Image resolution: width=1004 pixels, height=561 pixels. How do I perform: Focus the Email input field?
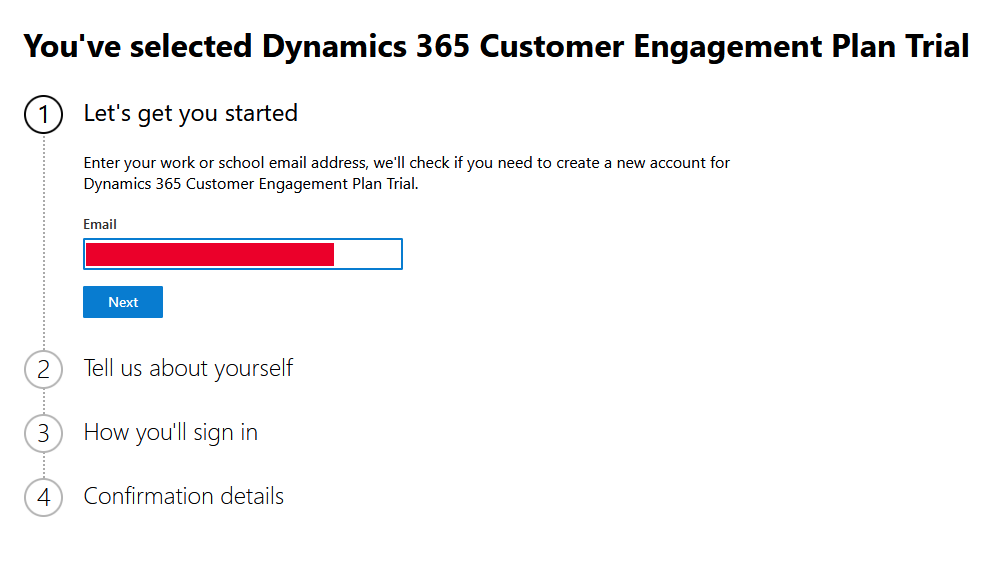tap(242, 254)
